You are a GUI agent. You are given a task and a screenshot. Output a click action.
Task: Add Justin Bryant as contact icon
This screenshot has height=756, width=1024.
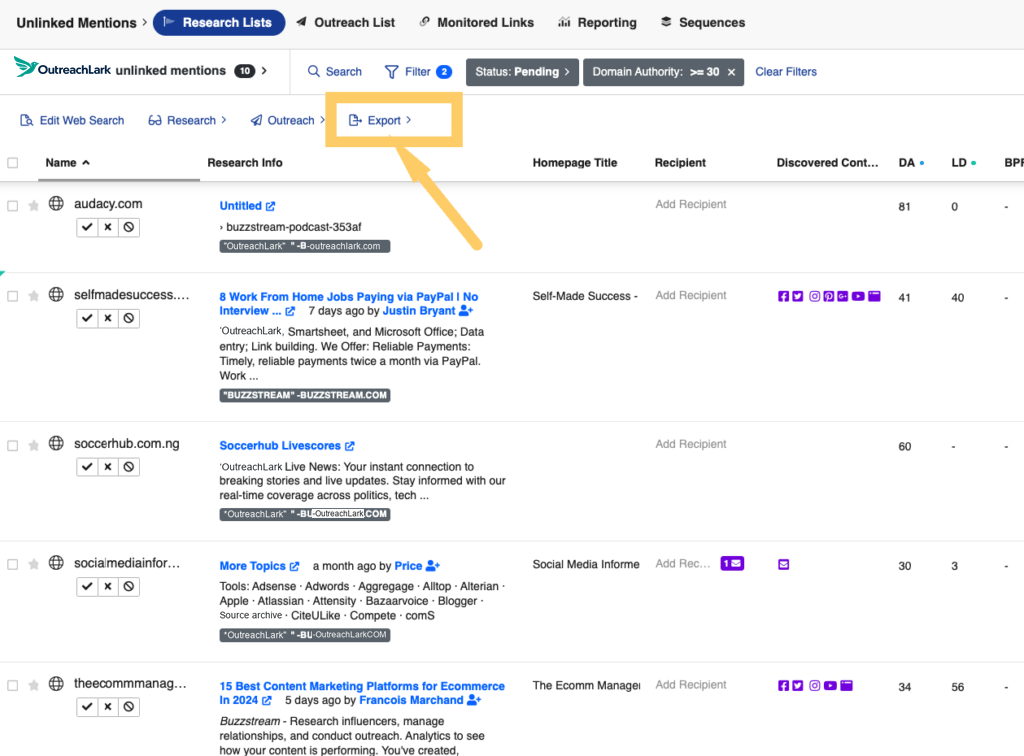pos(466,311)
